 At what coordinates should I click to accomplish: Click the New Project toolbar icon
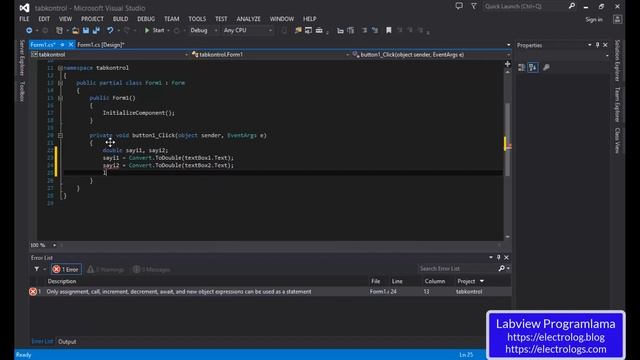pyautogui.click(x=60, y=31)
